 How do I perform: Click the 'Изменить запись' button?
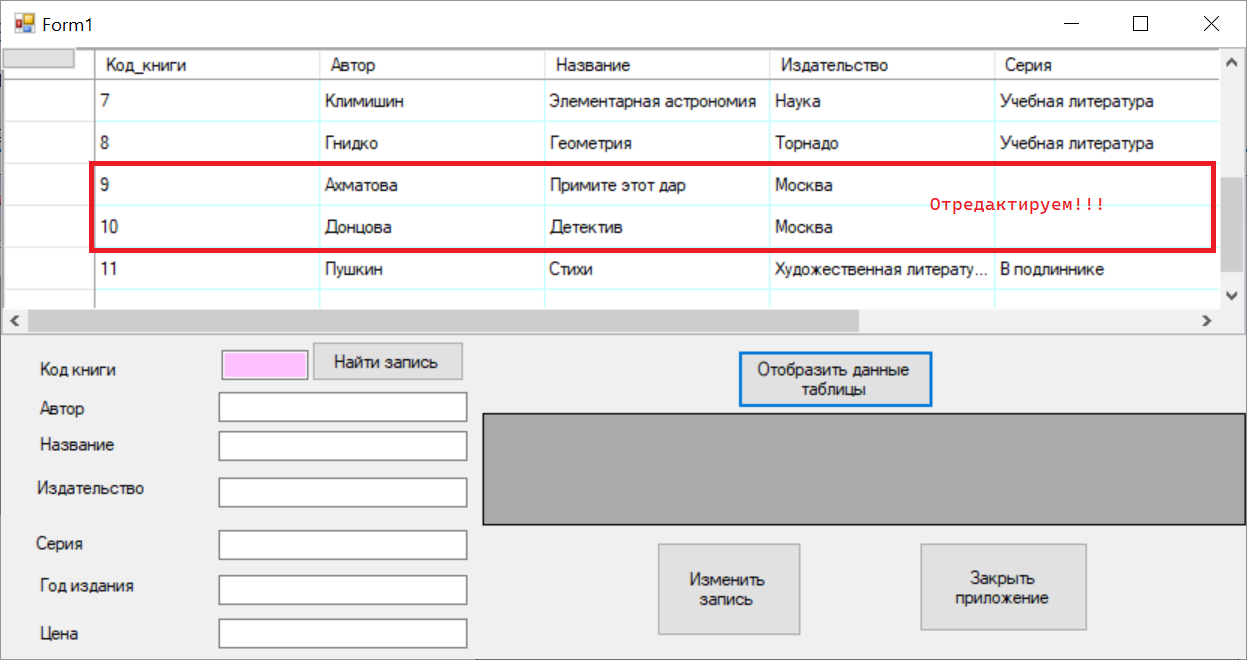pos(728,589)
